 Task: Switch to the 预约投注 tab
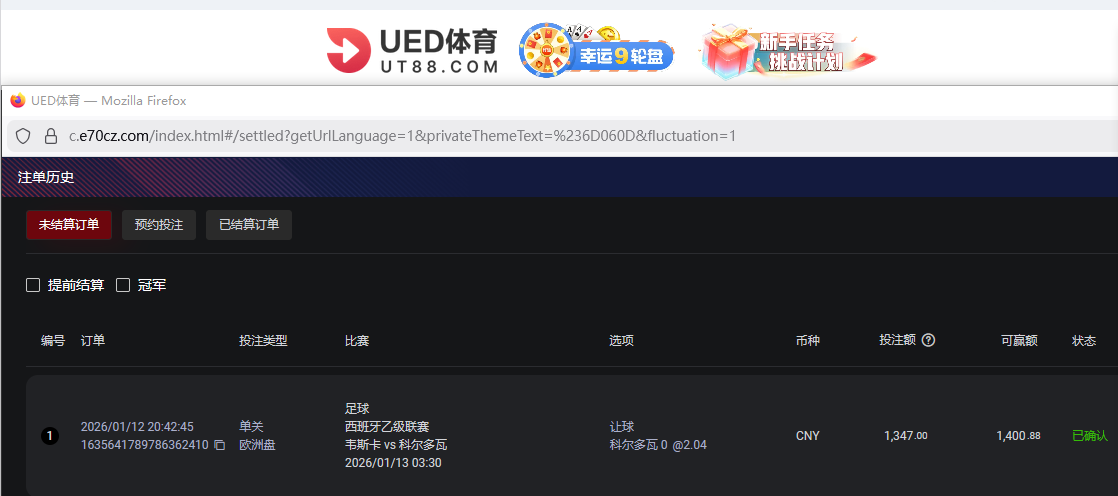pyautogui.click(x=159, y=225)
